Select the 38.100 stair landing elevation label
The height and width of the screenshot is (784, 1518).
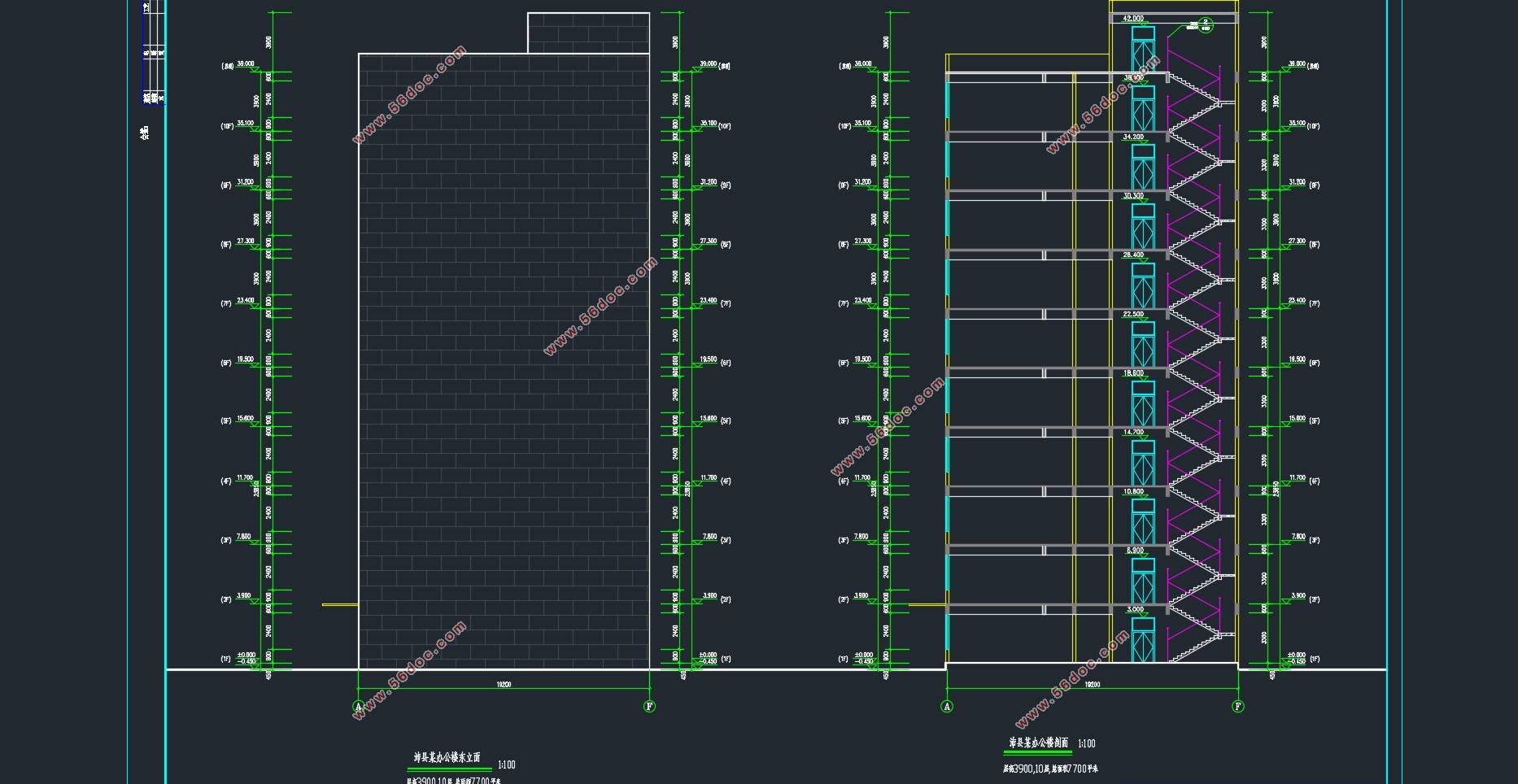click(x=1133, y=78)
